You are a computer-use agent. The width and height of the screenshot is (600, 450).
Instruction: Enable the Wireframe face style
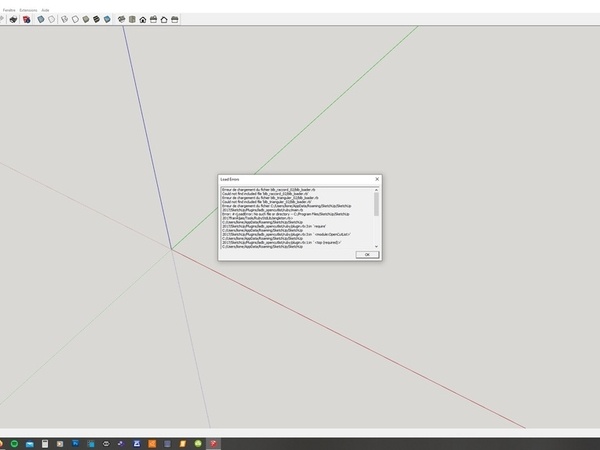point(65,19)
